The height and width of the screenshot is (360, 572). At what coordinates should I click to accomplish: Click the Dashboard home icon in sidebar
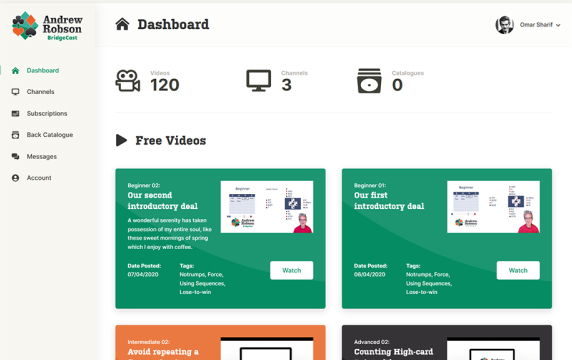15,70
